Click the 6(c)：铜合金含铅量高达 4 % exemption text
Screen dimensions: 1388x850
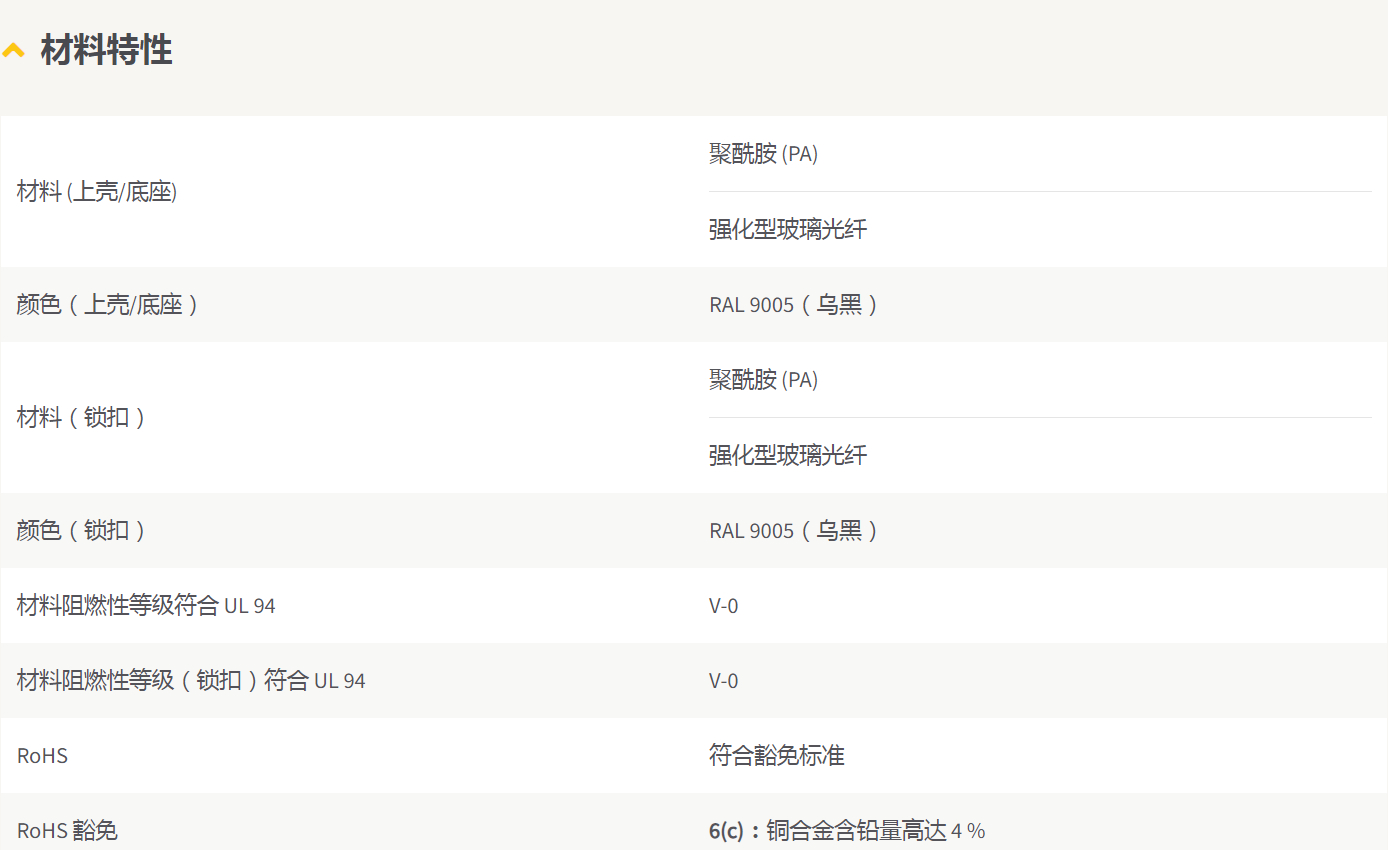847,831
